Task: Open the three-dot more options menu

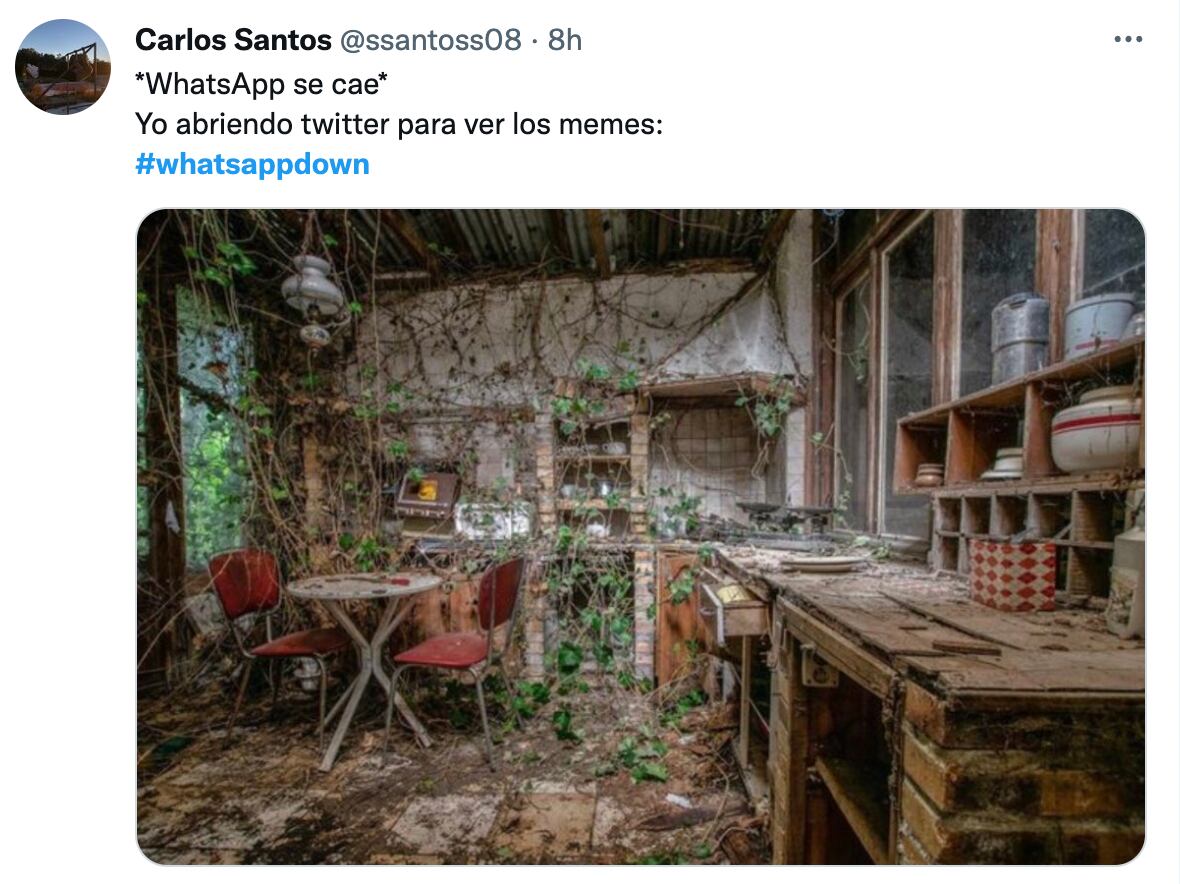Action: [1128, 39]
